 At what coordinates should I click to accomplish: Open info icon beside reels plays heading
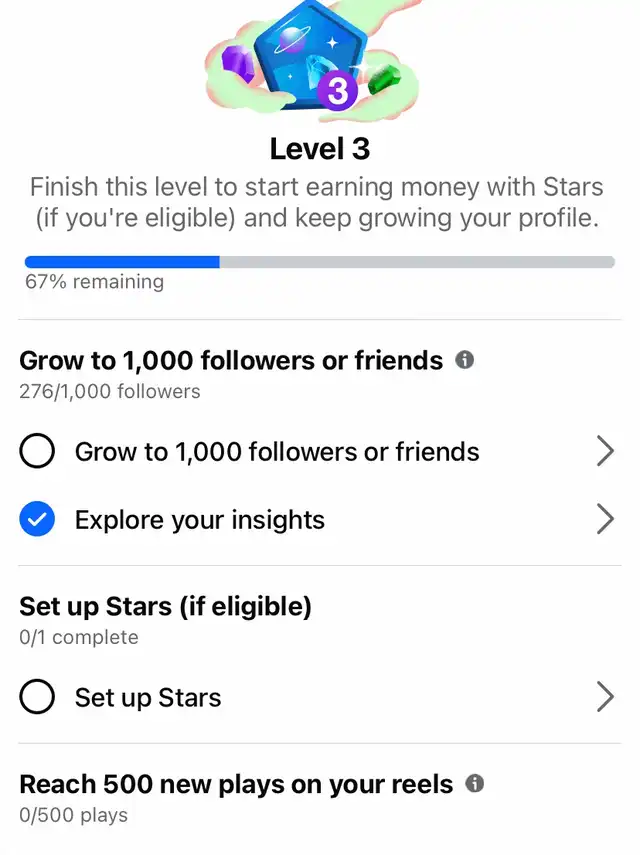pyautogui.click(x=475, y=784)
